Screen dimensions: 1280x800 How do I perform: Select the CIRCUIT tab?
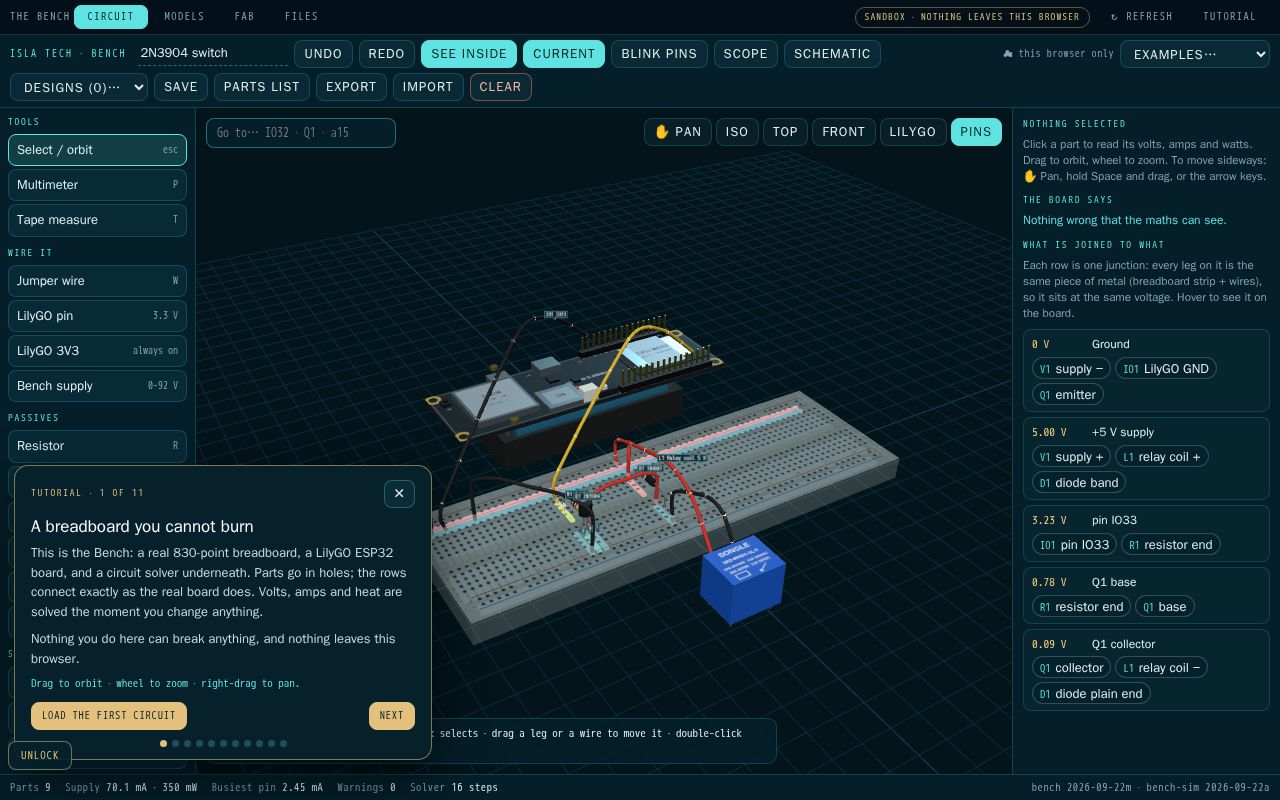[x=110, y=16]
